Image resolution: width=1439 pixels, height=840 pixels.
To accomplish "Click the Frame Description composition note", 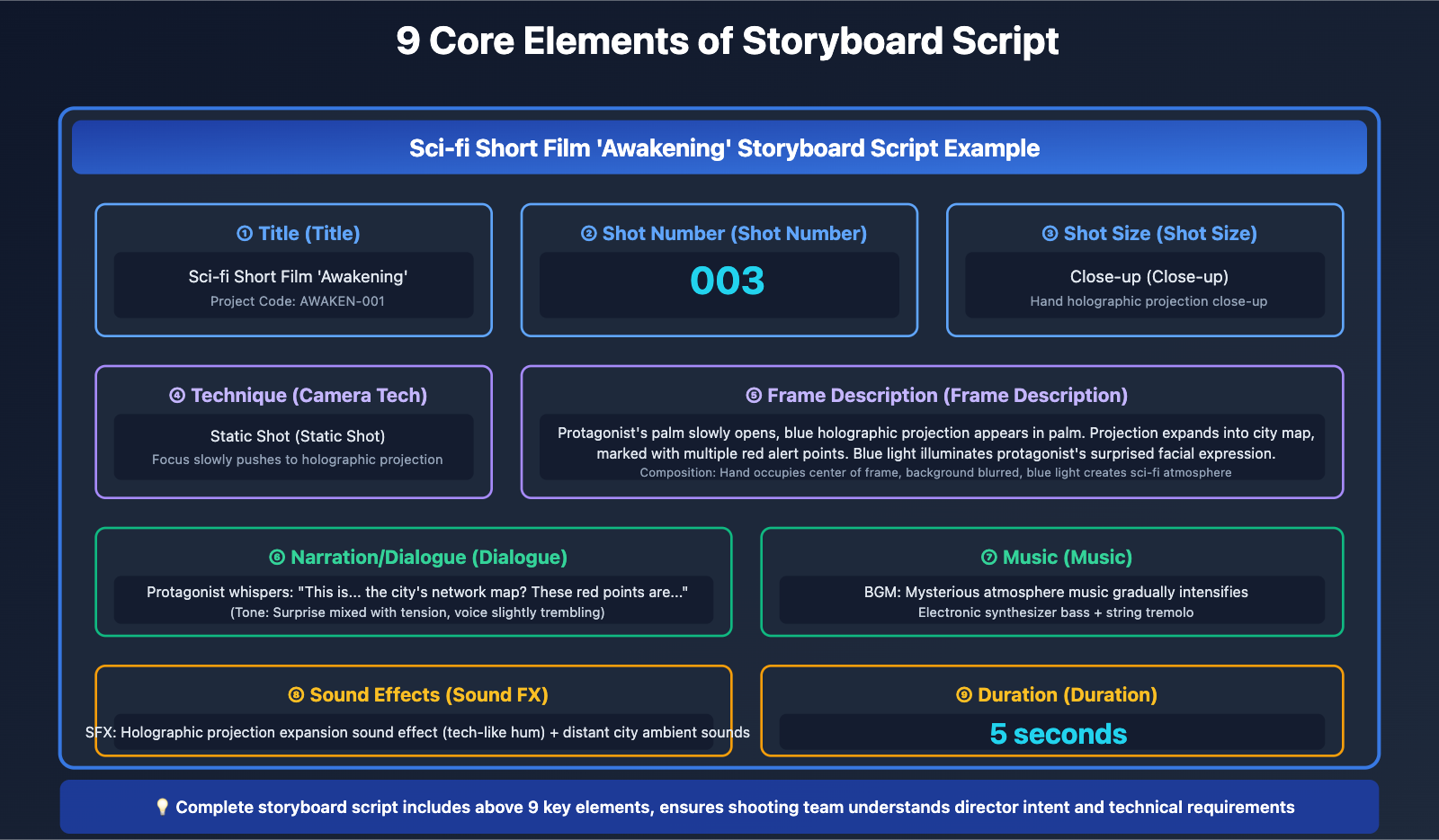I will 935,472.
